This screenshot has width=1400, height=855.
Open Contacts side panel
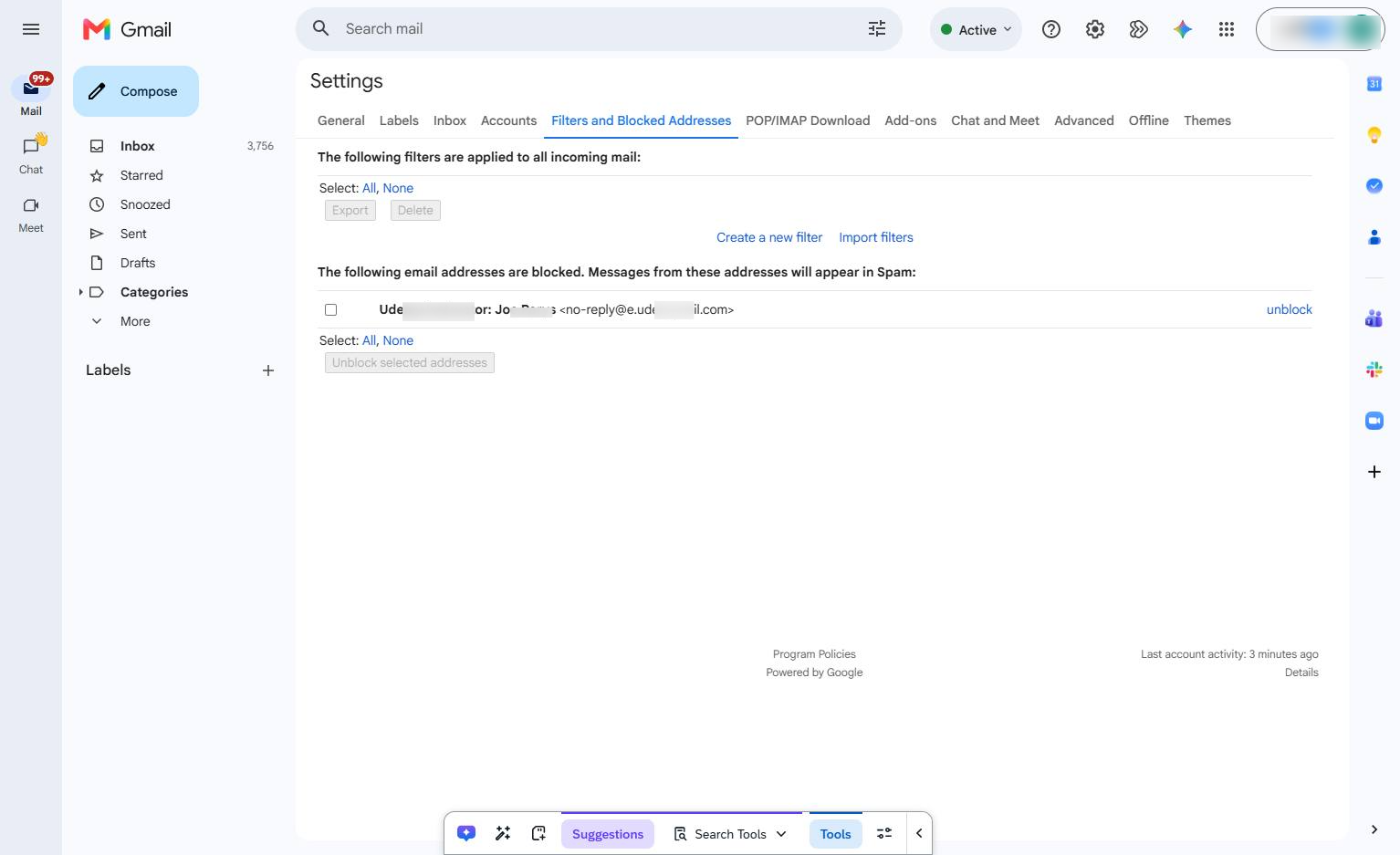(1374, 237)
